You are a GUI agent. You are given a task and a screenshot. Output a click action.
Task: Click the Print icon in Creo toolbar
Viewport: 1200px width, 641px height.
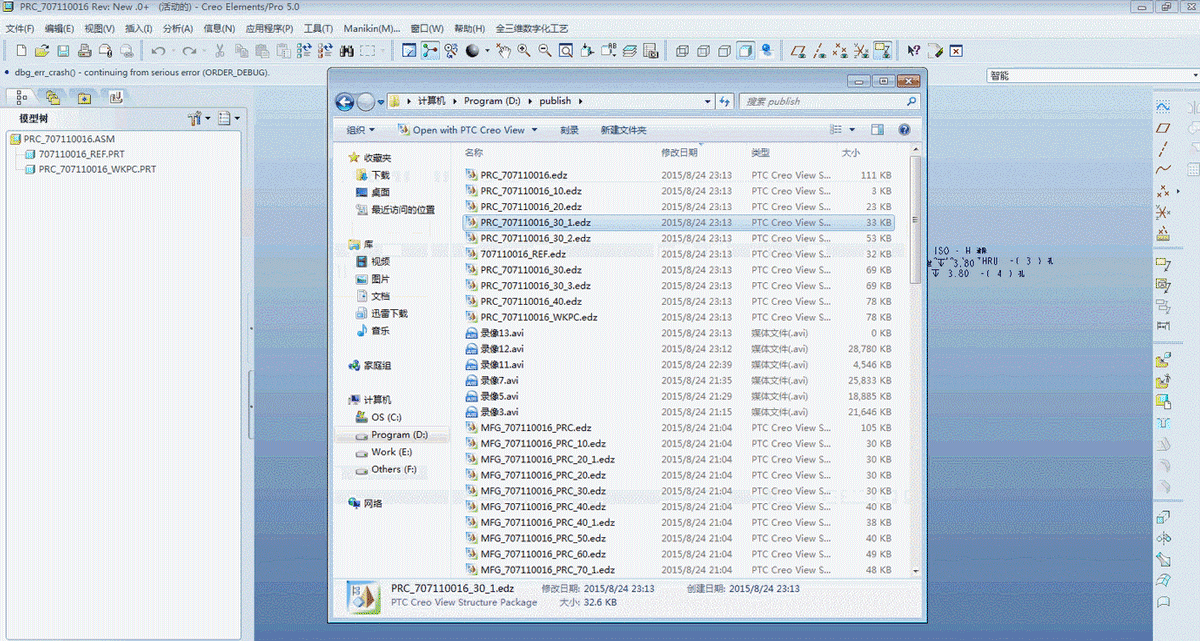pyautogui.click(x=84, y=50)
